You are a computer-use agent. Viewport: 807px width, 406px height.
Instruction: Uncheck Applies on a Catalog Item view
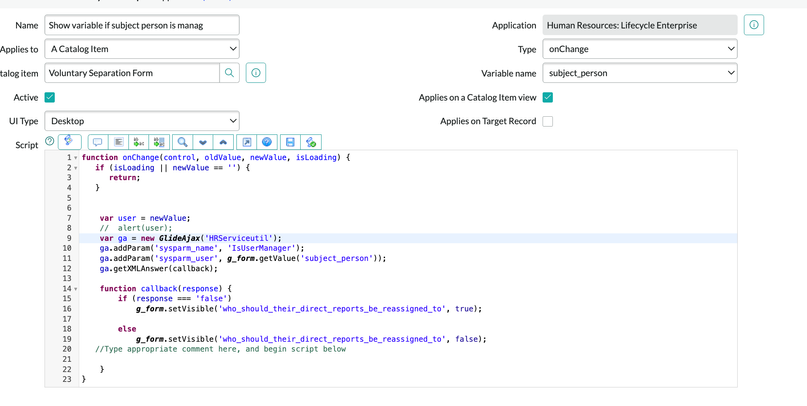(x=548, y=97)
